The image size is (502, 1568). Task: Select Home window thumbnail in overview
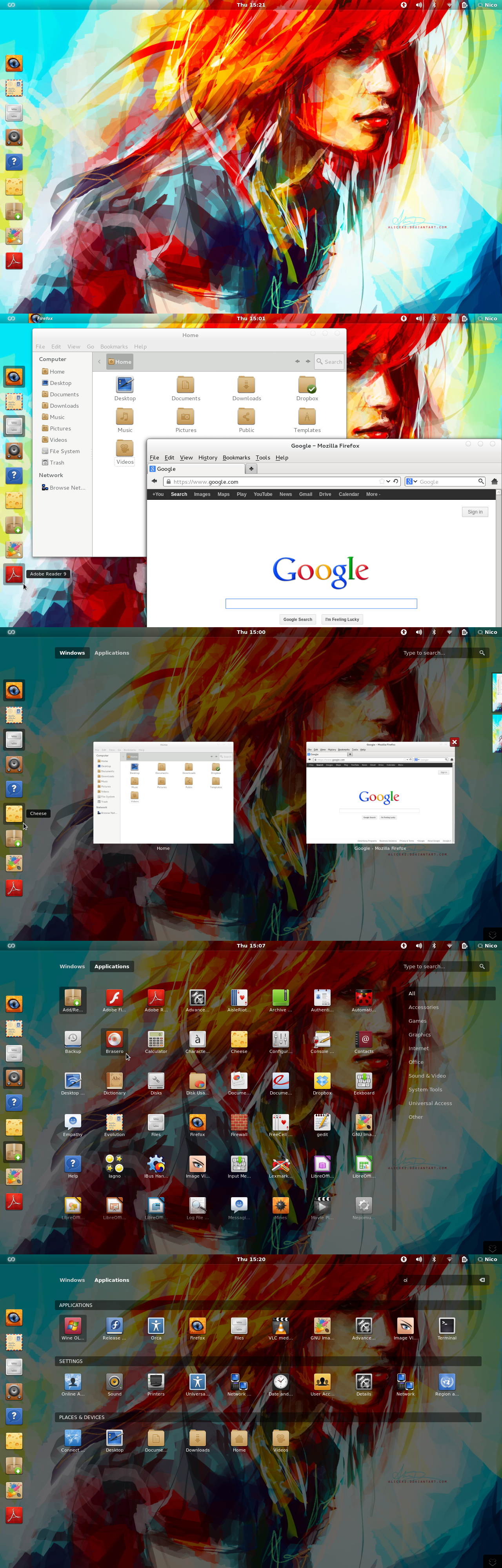coord(163,793)
